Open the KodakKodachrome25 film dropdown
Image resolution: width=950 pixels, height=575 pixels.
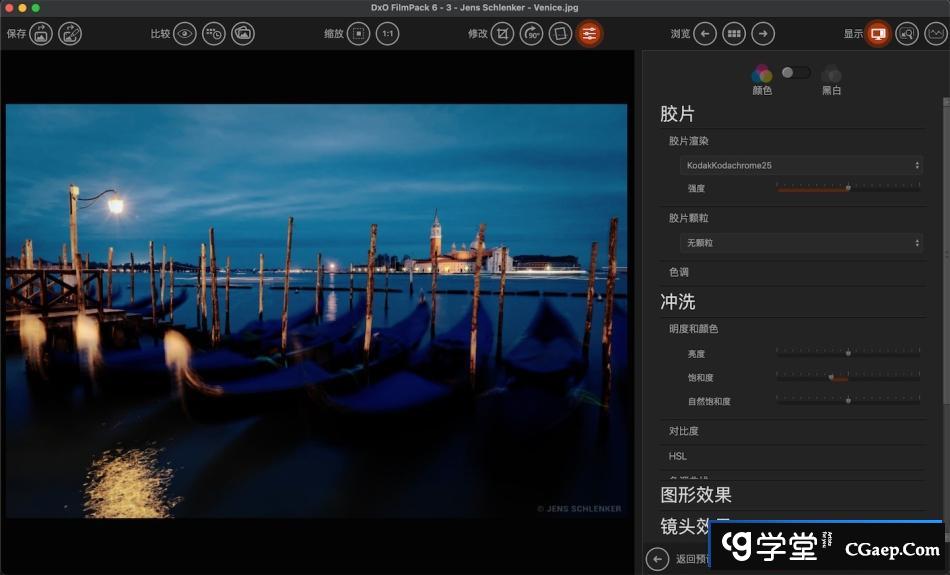pos(802,165)
